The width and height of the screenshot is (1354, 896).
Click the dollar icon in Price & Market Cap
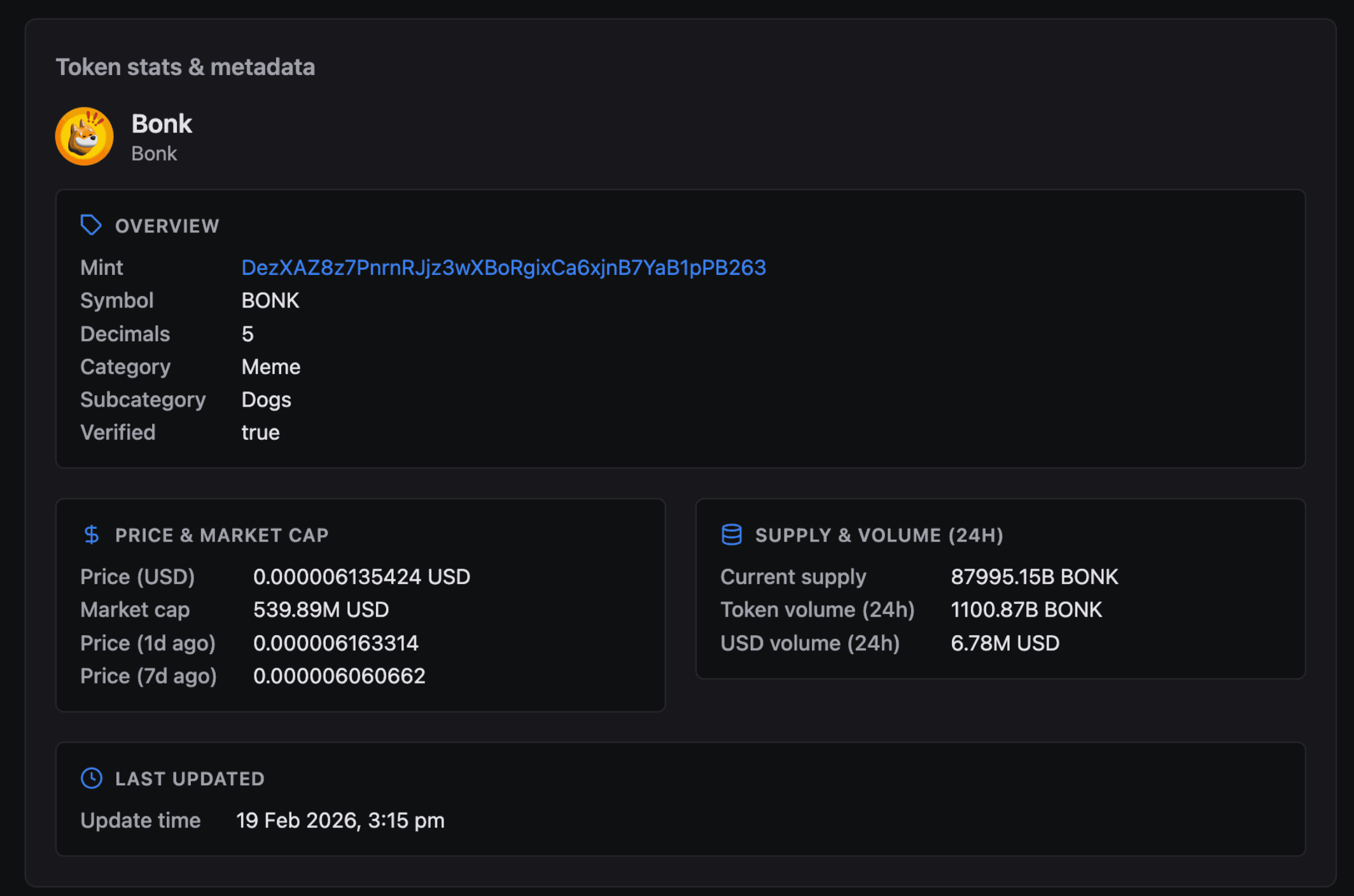click(92, 535)
